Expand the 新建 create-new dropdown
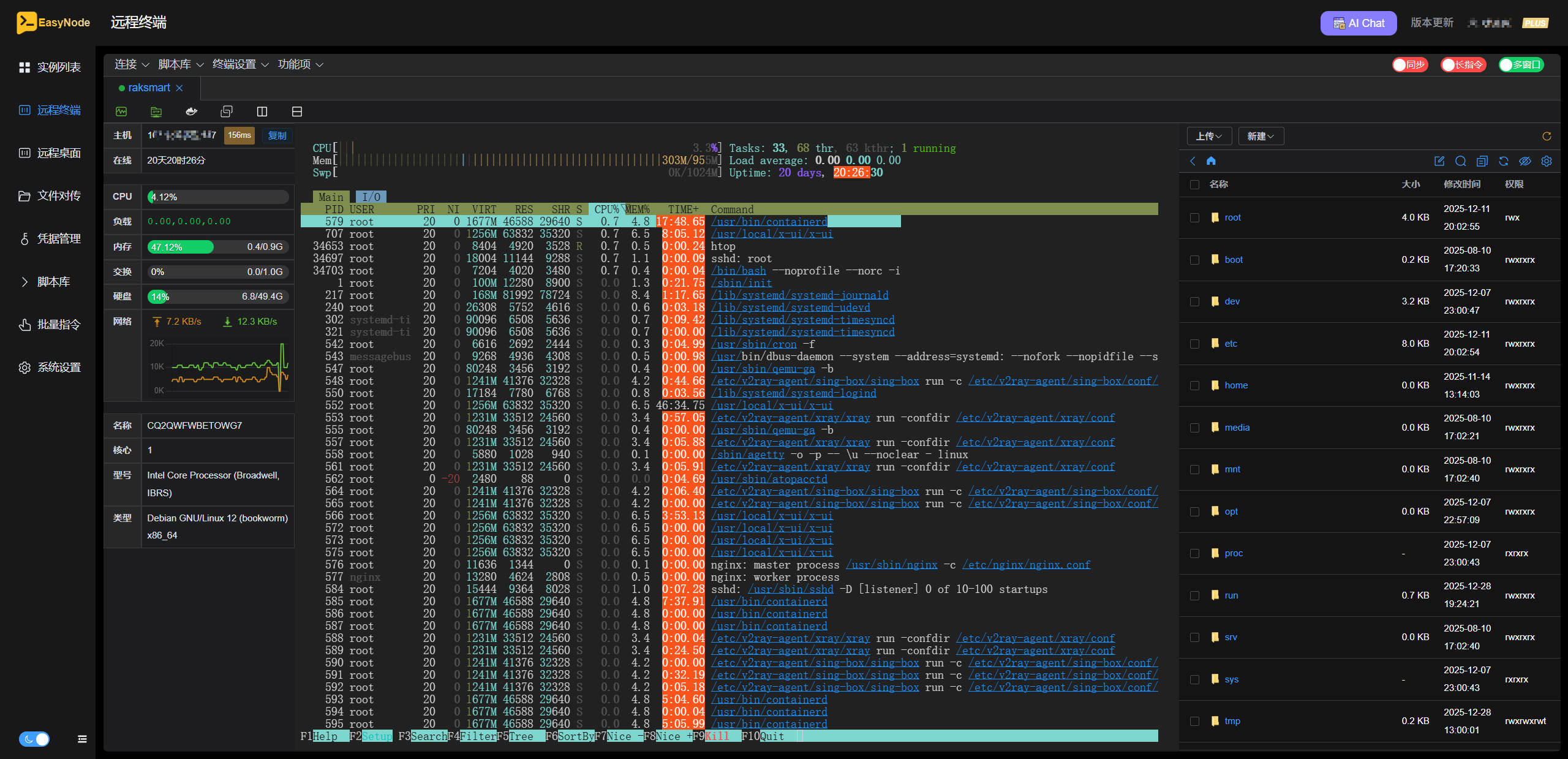The height and width of the screenshot is (759, 1568). (x=1261, y=136)
